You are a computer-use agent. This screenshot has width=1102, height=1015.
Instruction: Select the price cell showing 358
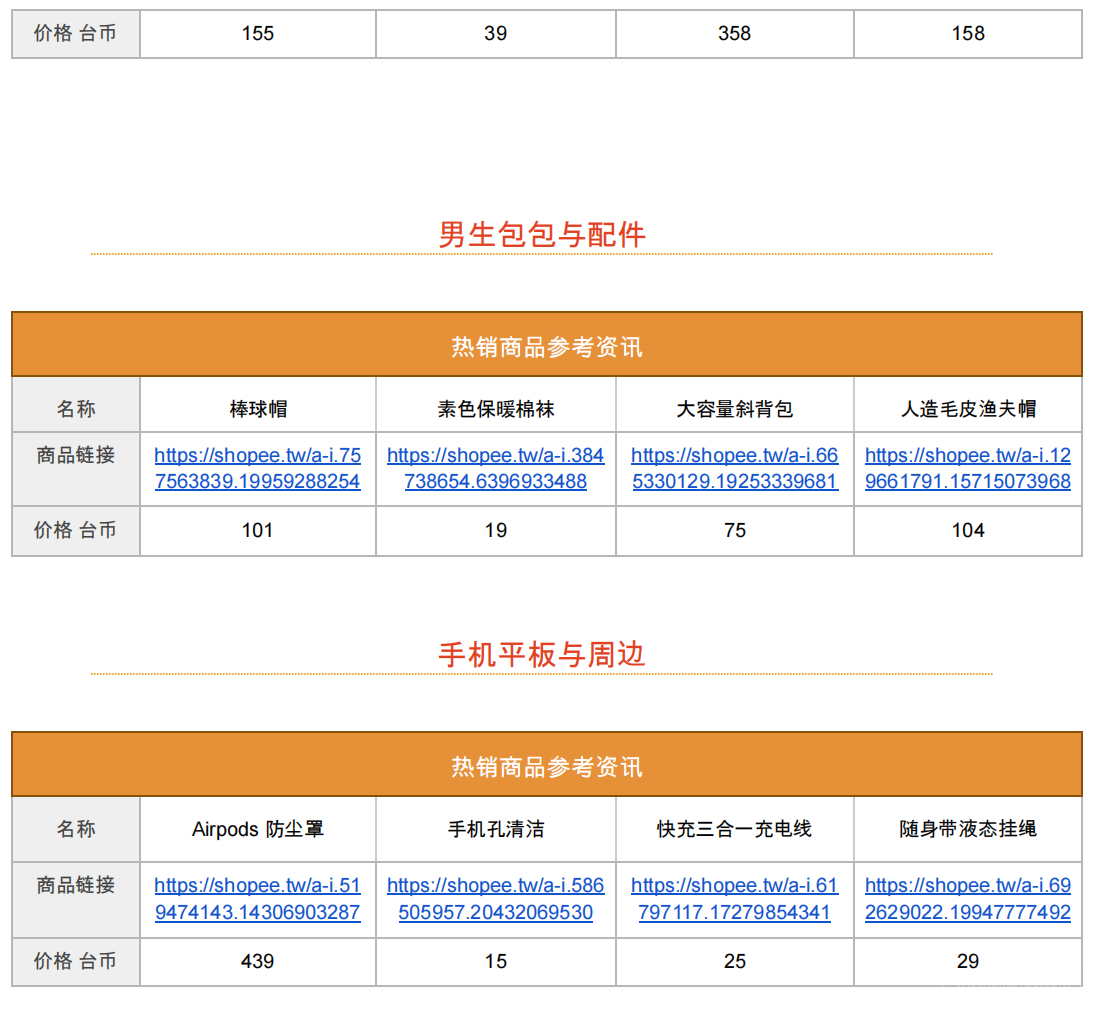click(x=733, y=33)
